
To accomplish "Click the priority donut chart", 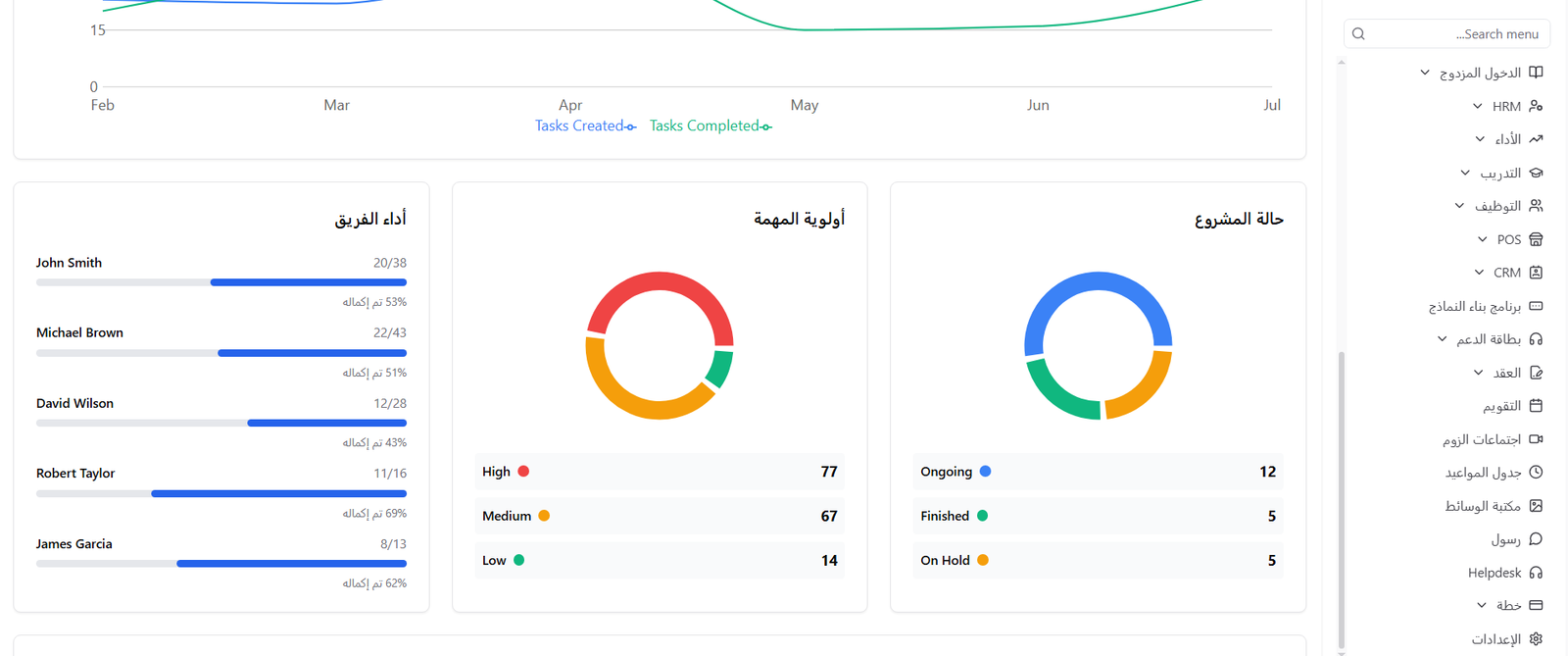I will (660, 345).
